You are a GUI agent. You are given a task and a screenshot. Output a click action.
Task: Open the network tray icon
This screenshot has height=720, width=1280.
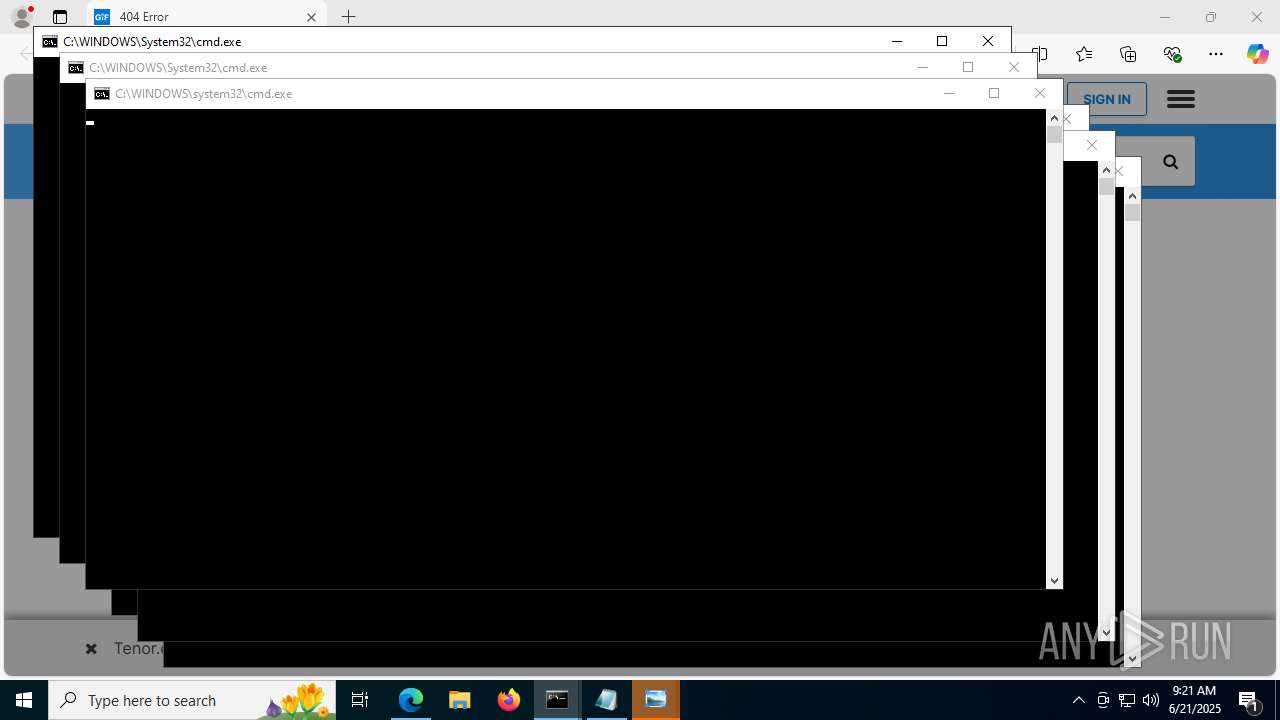tap(1127, 700)
